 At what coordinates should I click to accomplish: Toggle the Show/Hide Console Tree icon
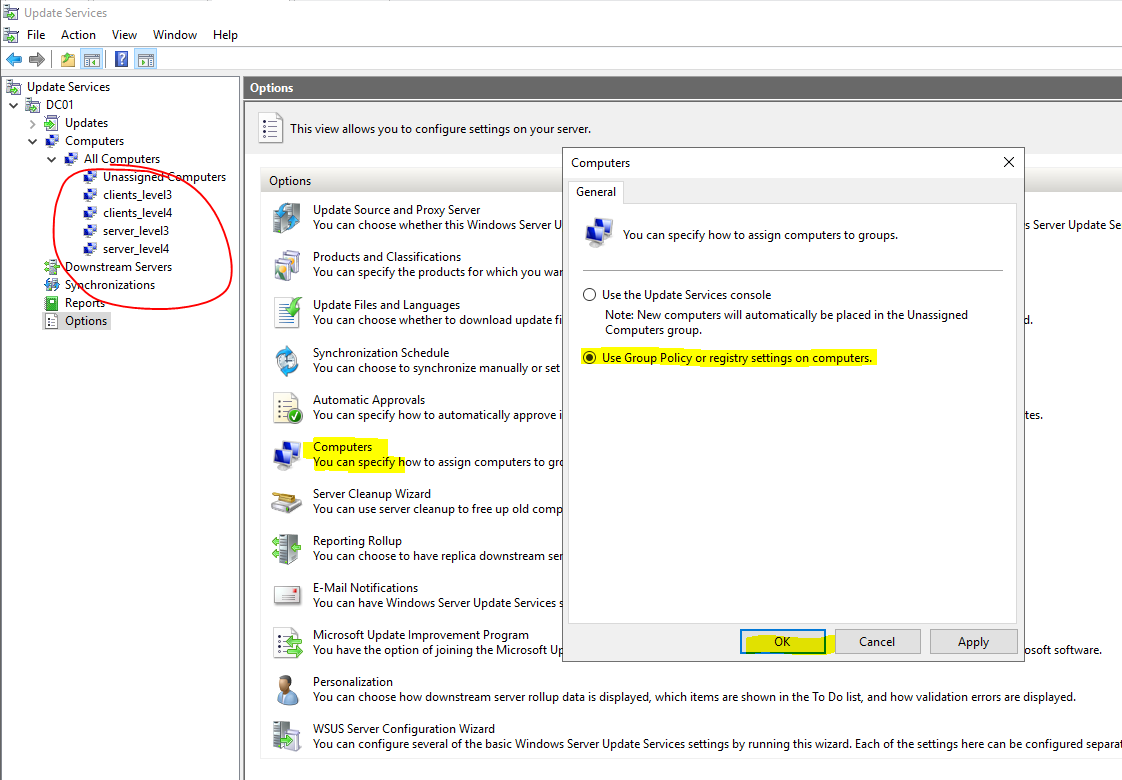point(92,59)
